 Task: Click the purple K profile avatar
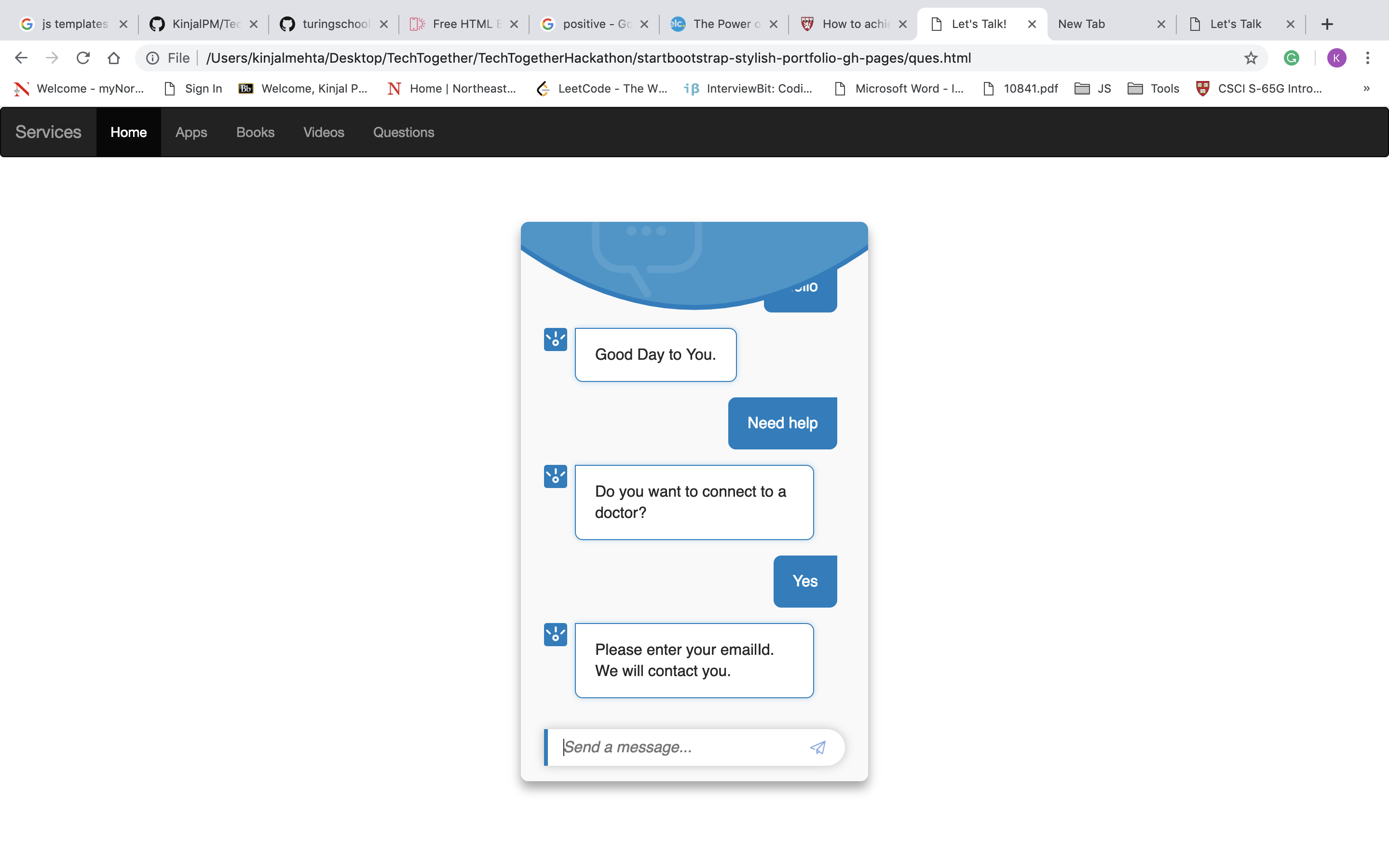coord(1336,58)
